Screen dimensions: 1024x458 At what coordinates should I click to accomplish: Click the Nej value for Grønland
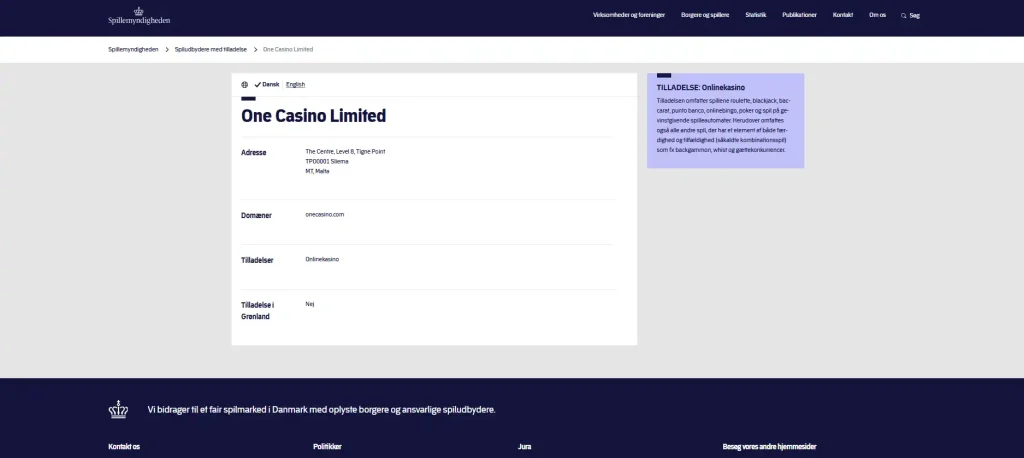pyautogui.click(x=310, y=304)
